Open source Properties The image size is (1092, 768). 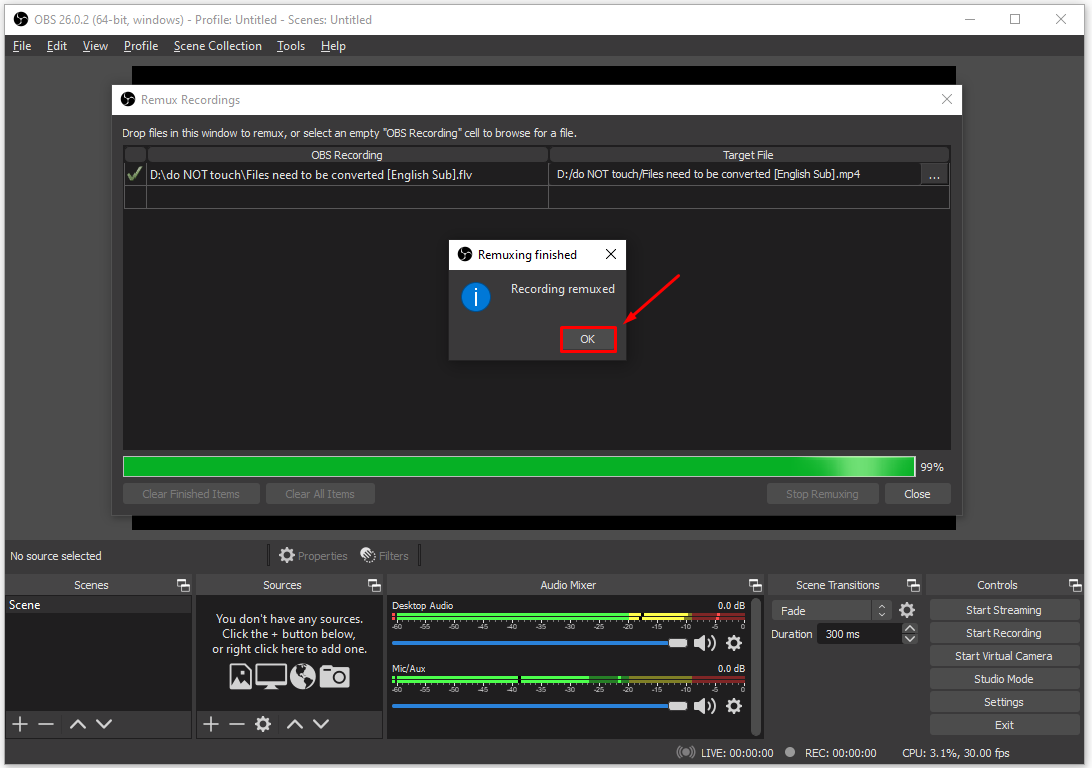click(x=313, y=556)
